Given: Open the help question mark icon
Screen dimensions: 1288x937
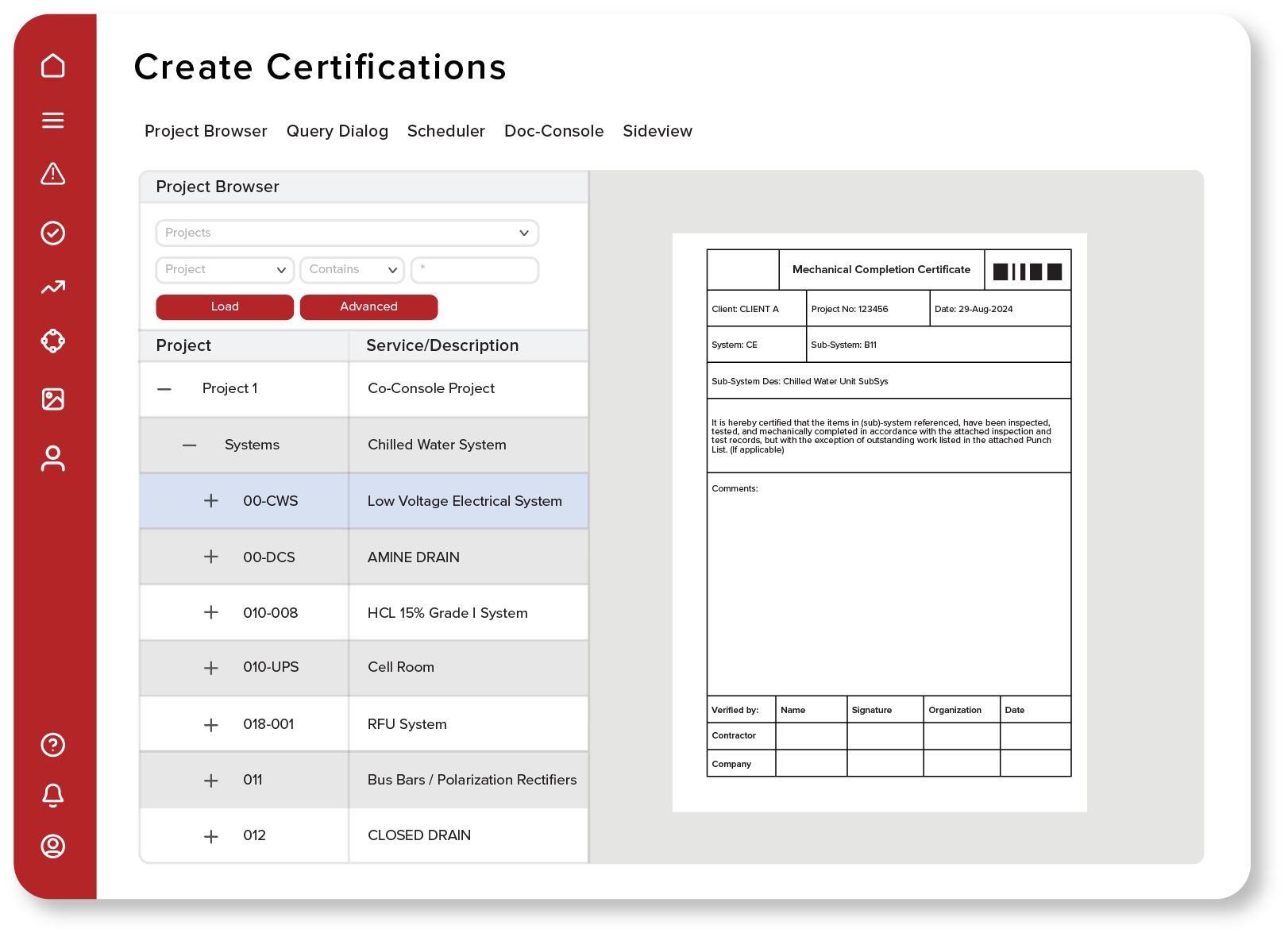Looking at the screenshot, I should [x=53, y=745].
